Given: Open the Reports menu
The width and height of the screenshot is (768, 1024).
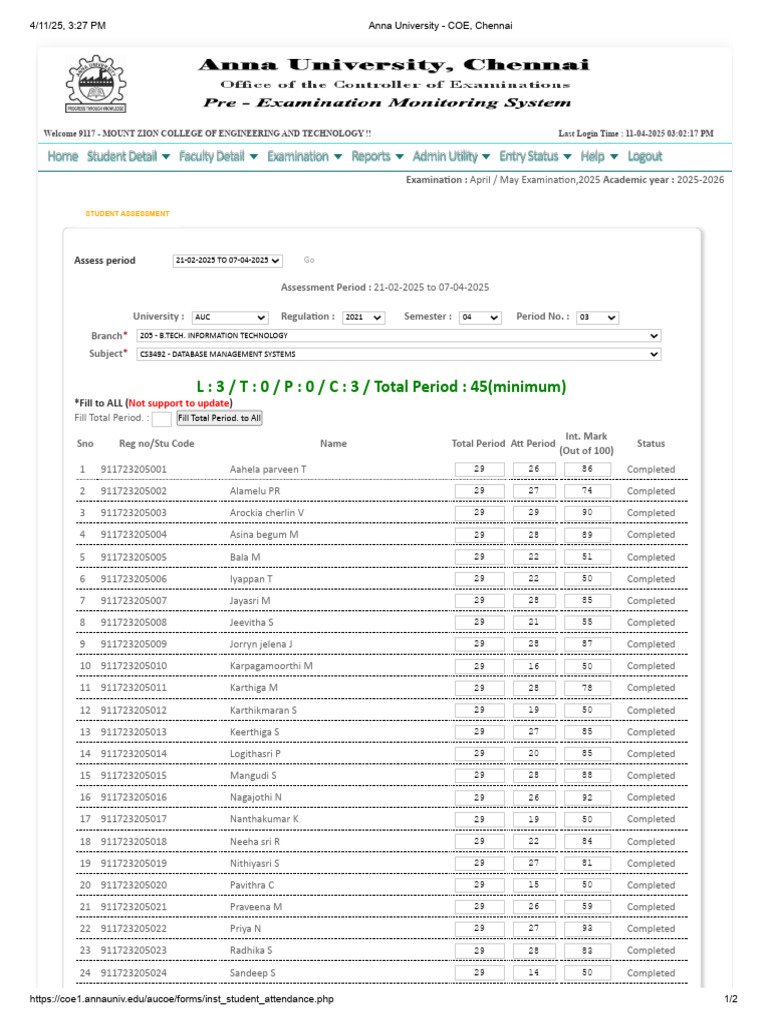Looking at the screenshot, I should point(377,157).
